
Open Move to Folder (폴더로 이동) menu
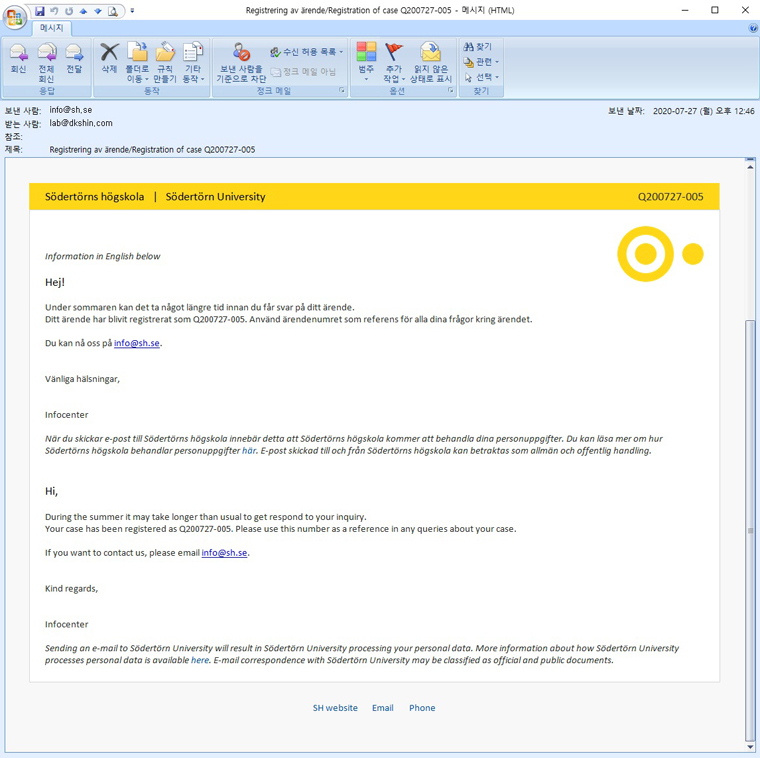point(138,62)
